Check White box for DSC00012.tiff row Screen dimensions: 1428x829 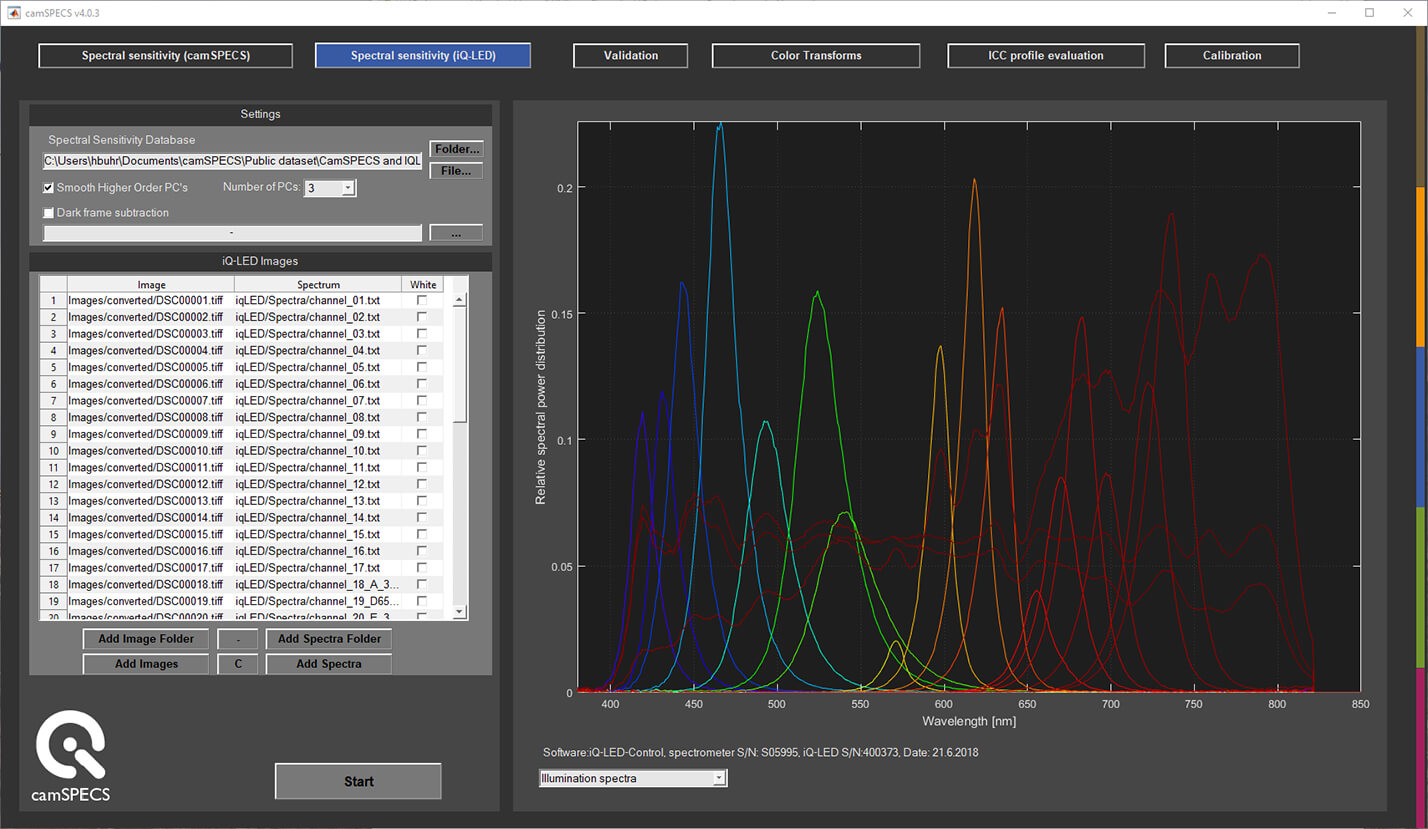pos(422,484)
